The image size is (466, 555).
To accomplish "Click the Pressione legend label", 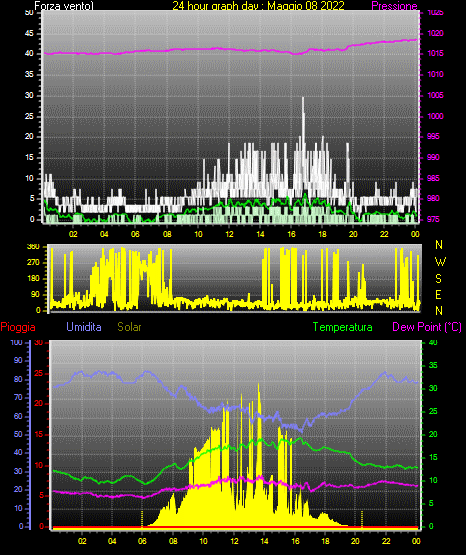I will (394, 6).
